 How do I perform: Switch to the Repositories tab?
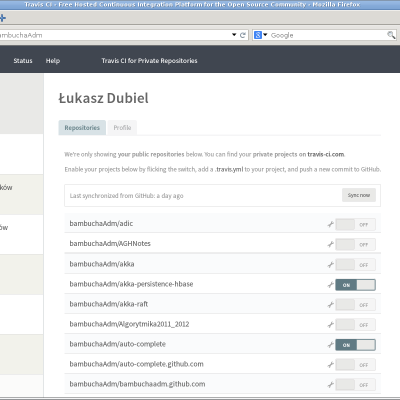(82, 128)
